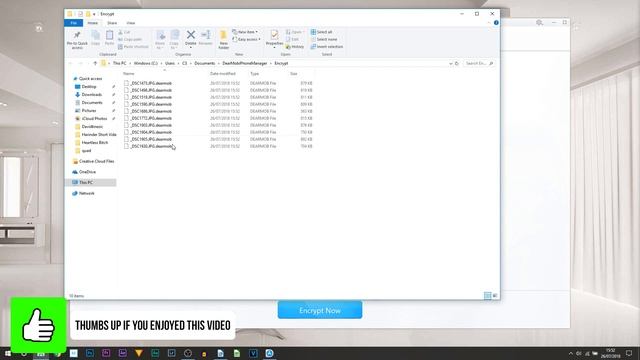Click the Cut scissors icon

120,32
